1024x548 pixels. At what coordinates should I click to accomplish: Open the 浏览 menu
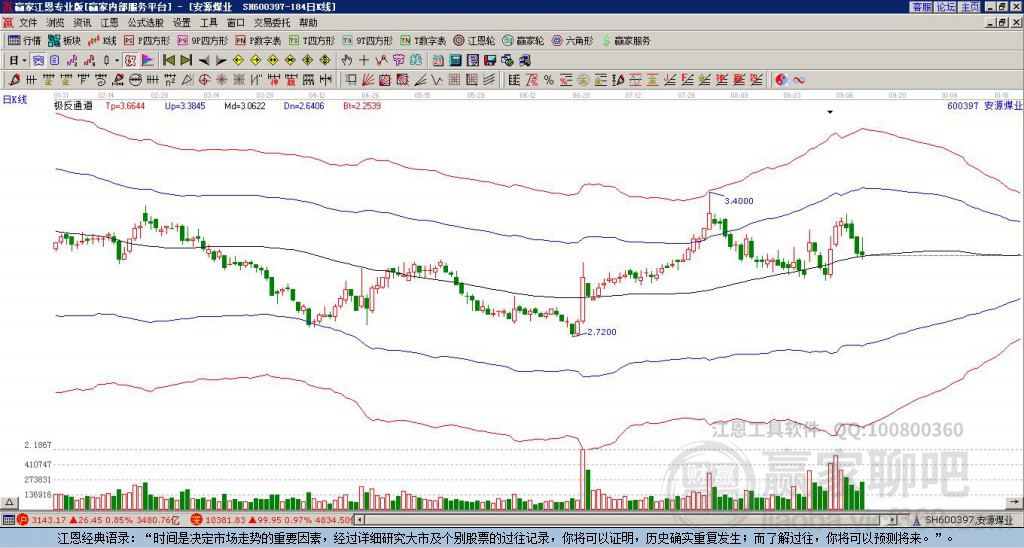[x=56, y=23]
